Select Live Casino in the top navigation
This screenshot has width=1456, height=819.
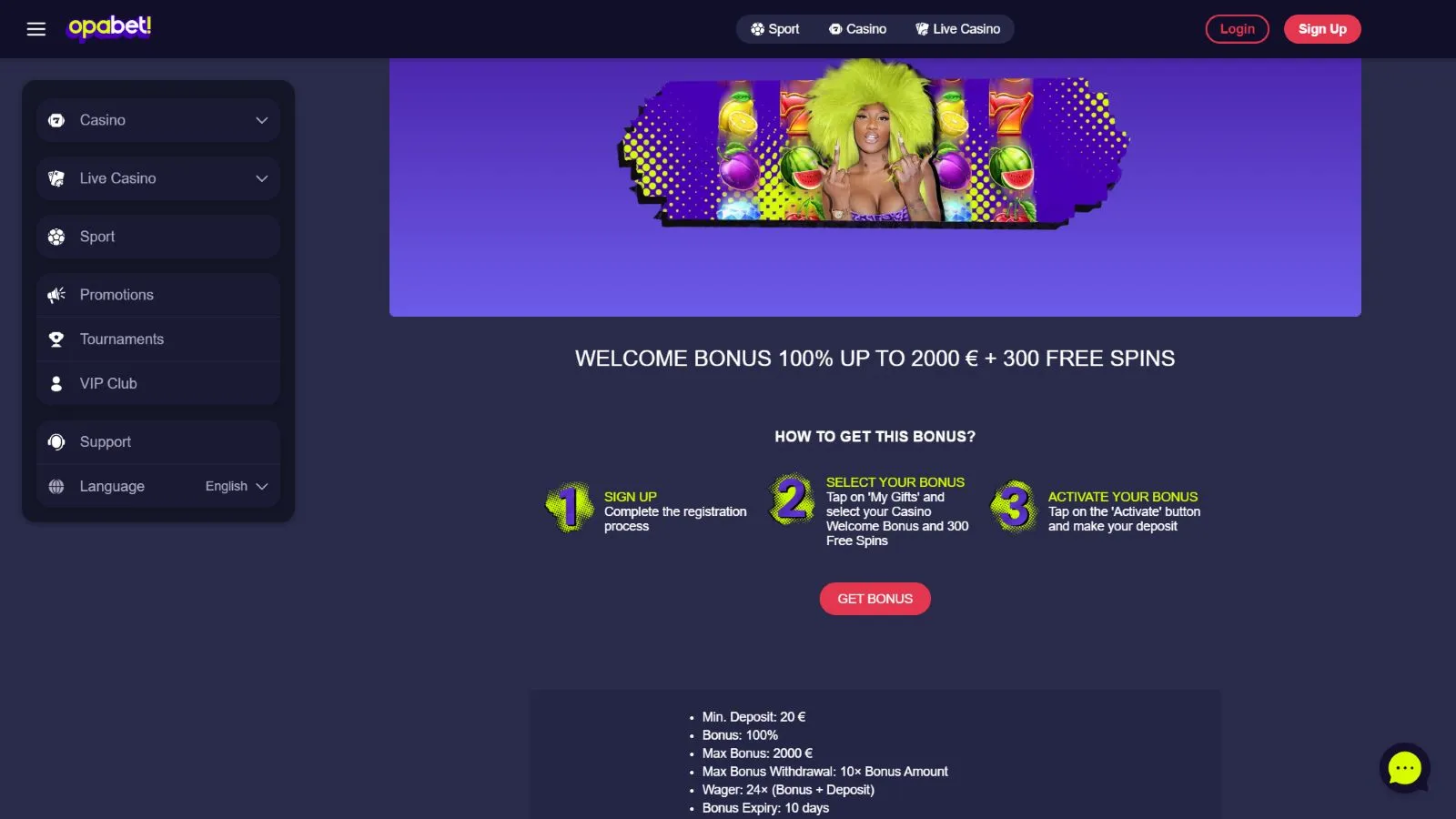(957, 29)
